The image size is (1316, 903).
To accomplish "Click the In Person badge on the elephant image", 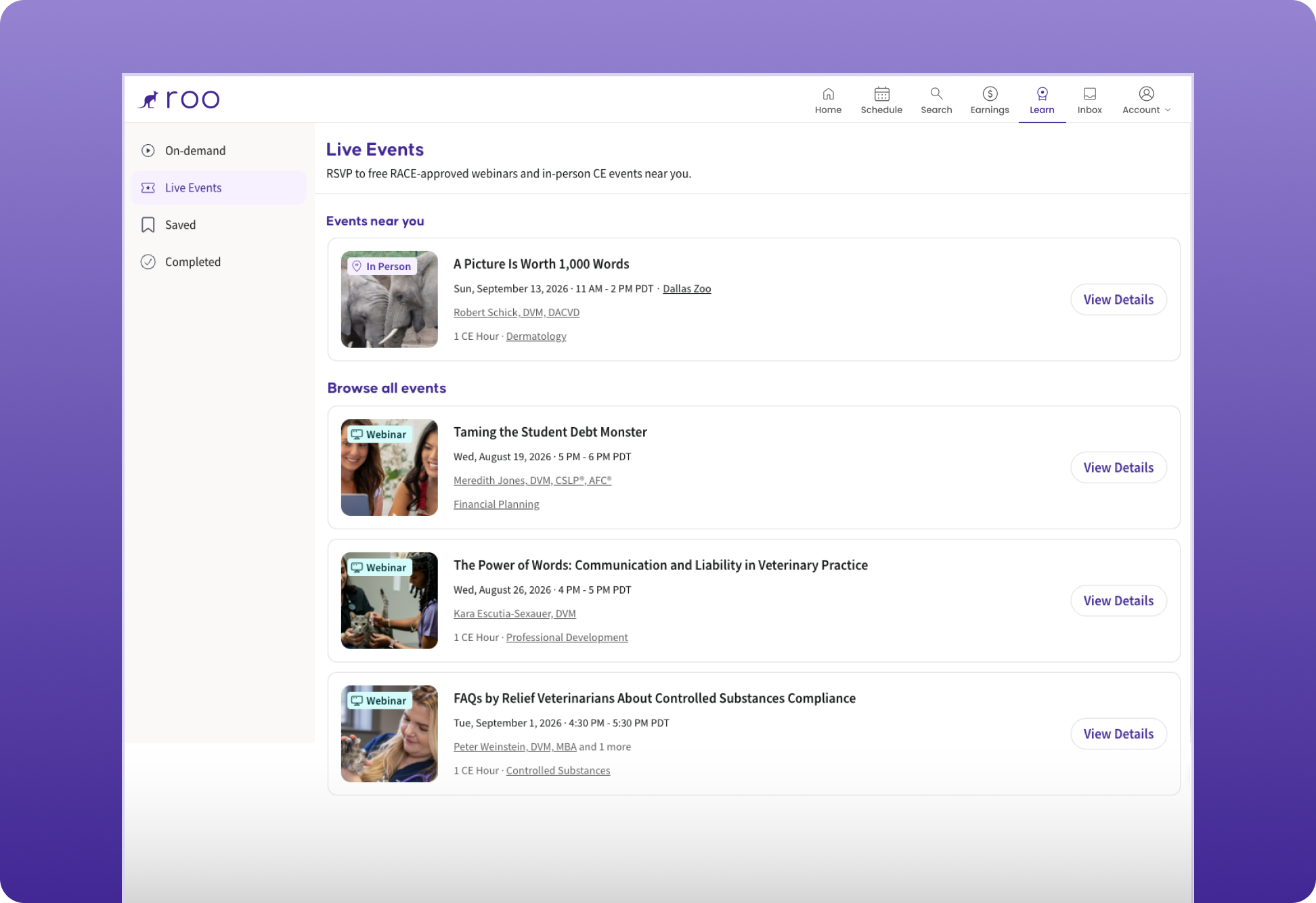I will 382,266.
